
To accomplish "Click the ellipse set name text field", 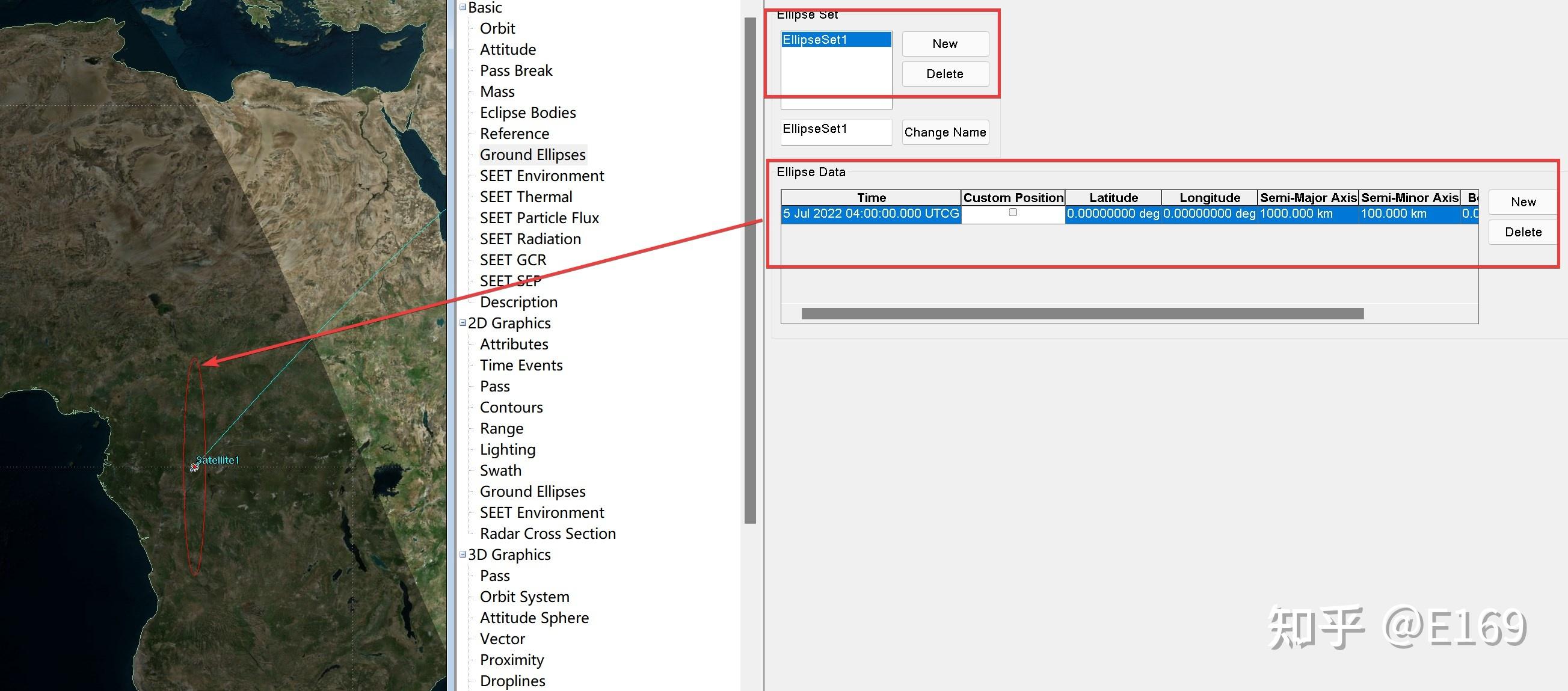I will [835, 131].
